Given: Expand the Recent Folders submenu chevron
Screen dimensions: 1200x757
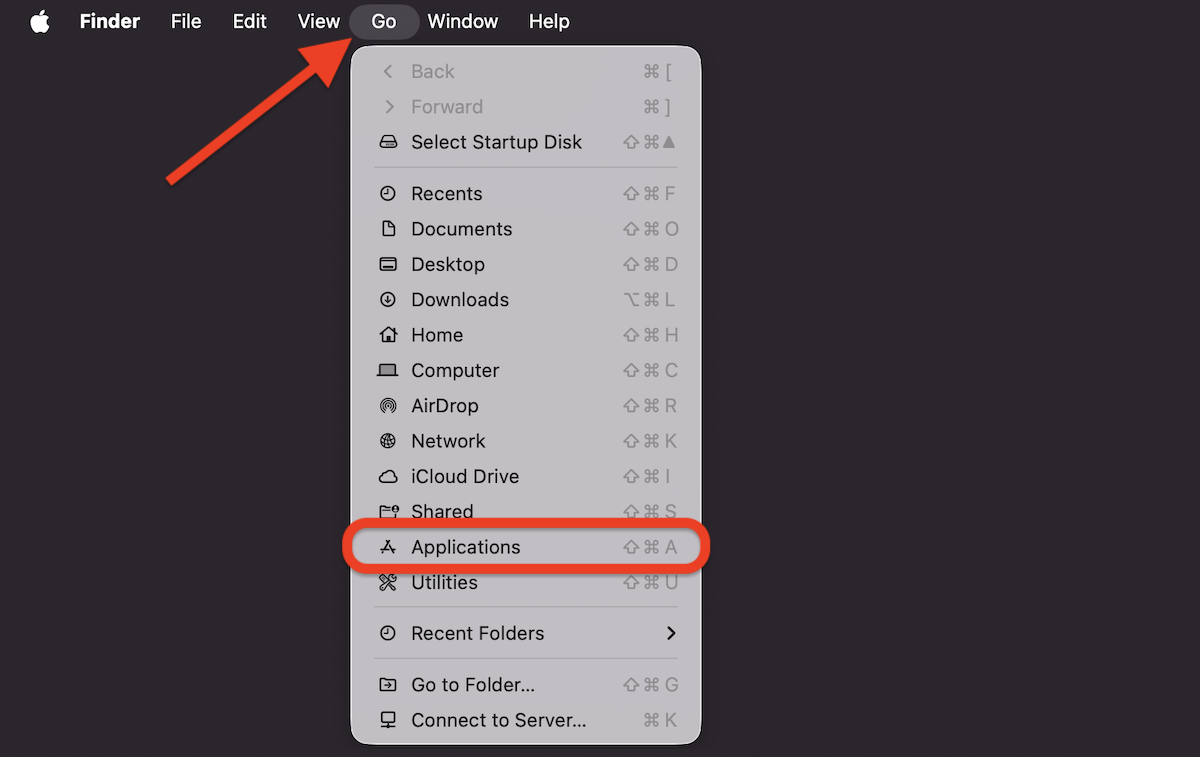Looking at the screenshot, I should 671,633.
